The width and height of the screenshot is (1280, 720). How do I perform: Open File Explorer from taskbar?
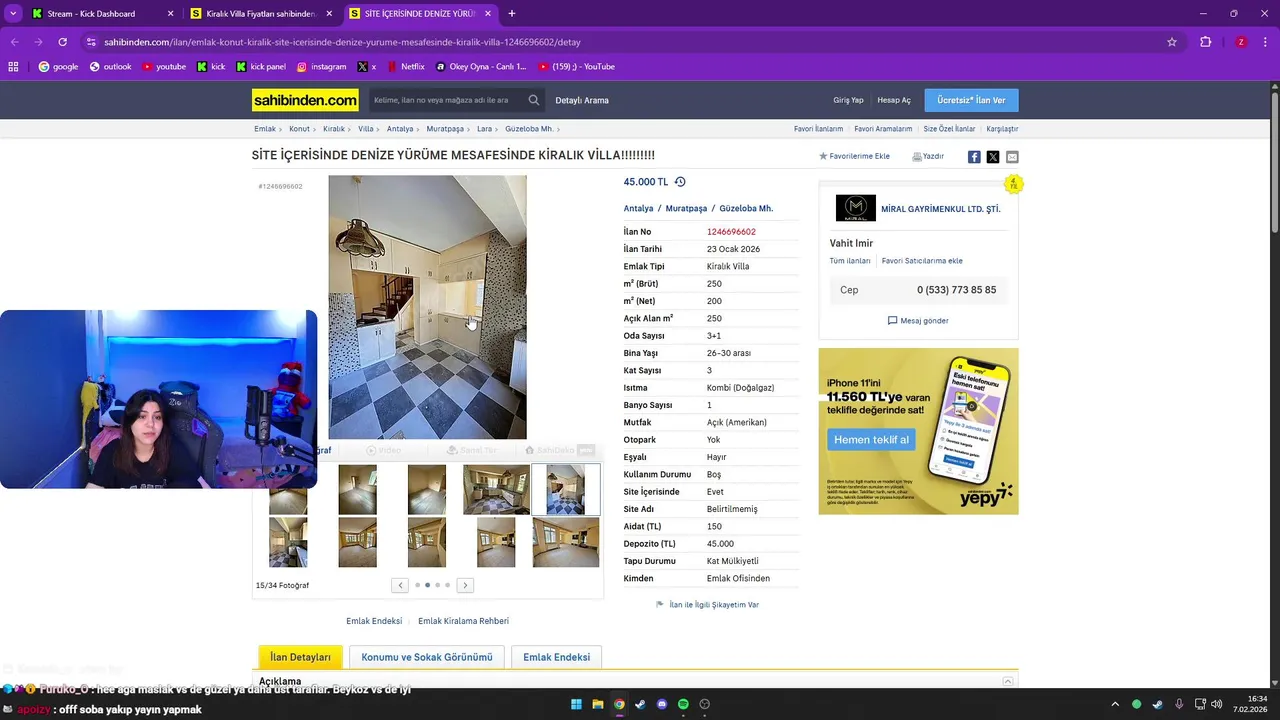(x=598, y=704)
